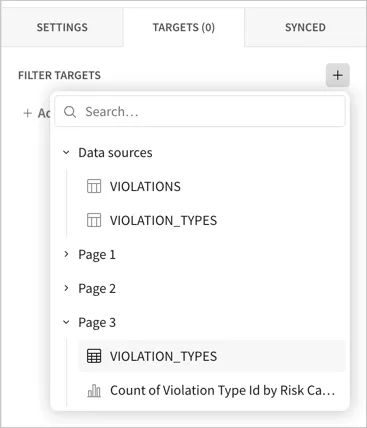This screenshot has height=428, width=367.
Task: Select VIOLATION_TYPES label under Data sources
Action: [163, 221]
